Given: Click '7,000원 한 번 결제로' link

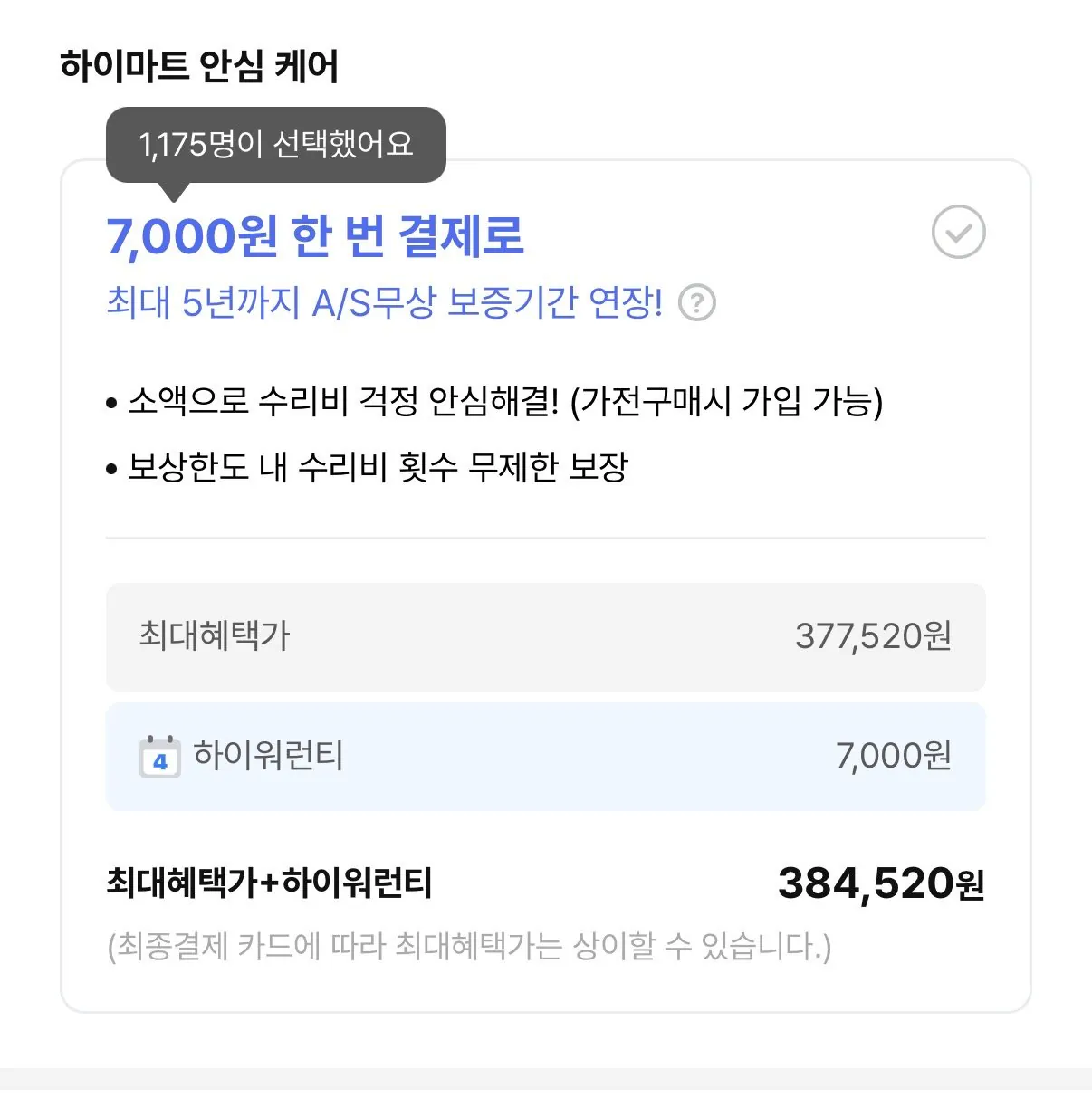Looking at the screenshot, I should [x=317, y=238].
